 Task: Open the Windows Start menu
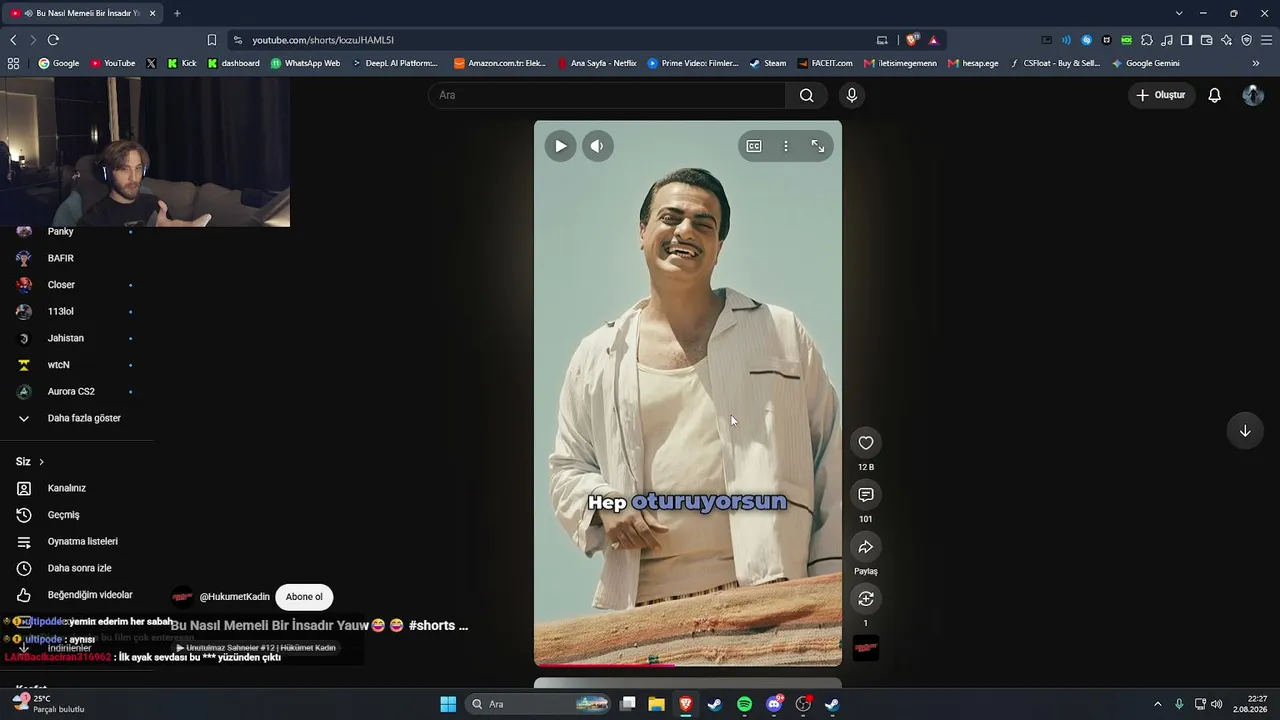pyautogui.click(x=448, y=704)
